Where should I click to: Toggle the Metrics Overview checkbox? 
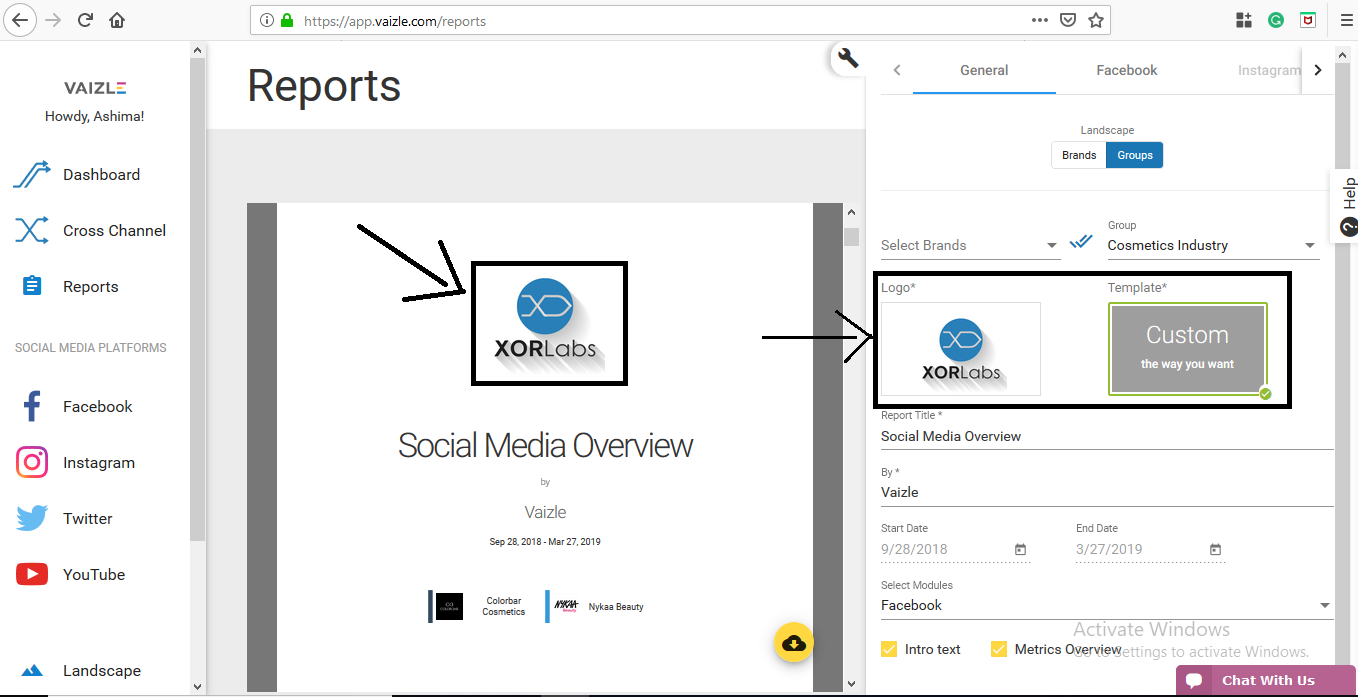click(998, 649)
